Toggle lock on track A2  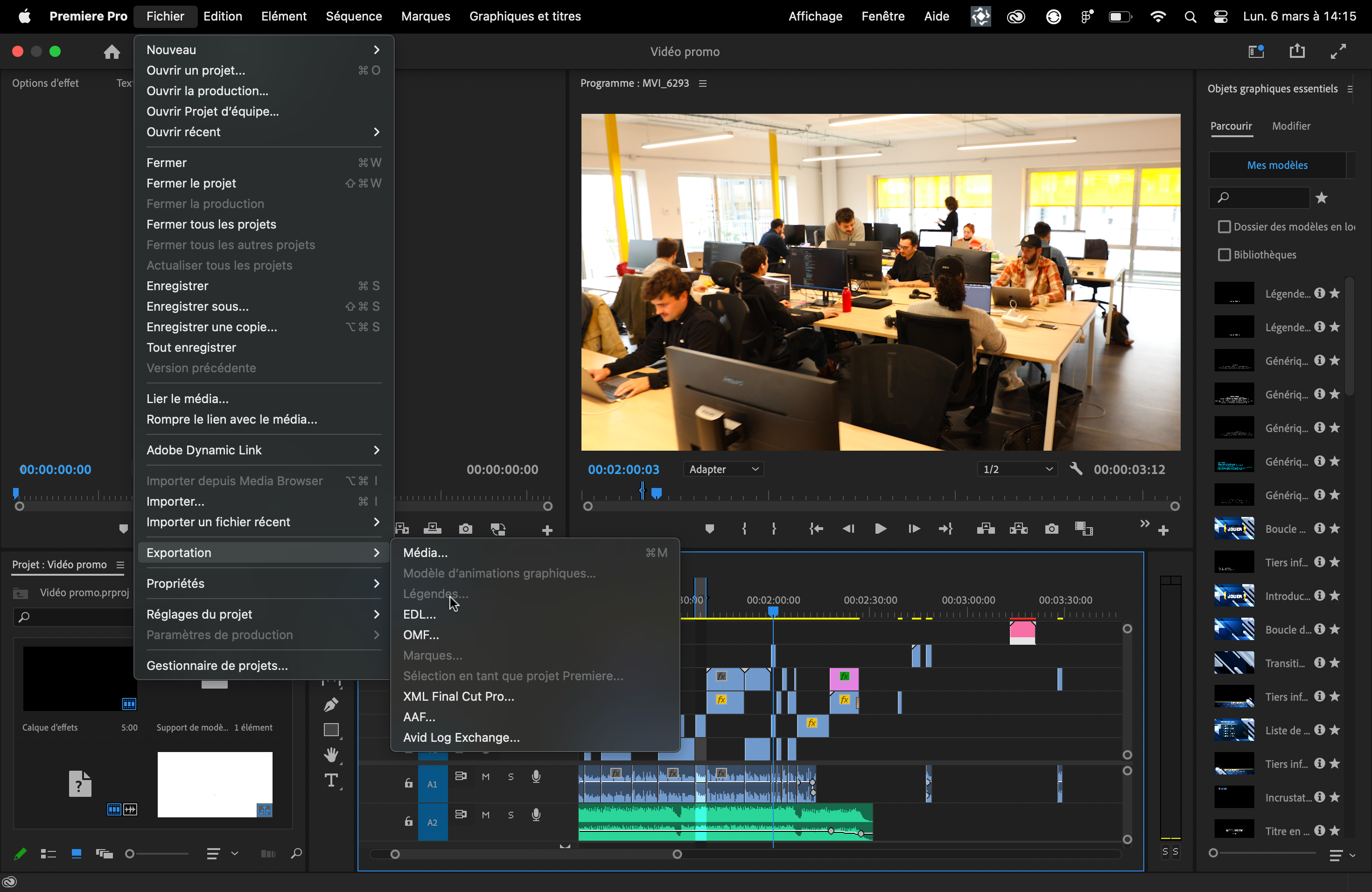(408, 822)
